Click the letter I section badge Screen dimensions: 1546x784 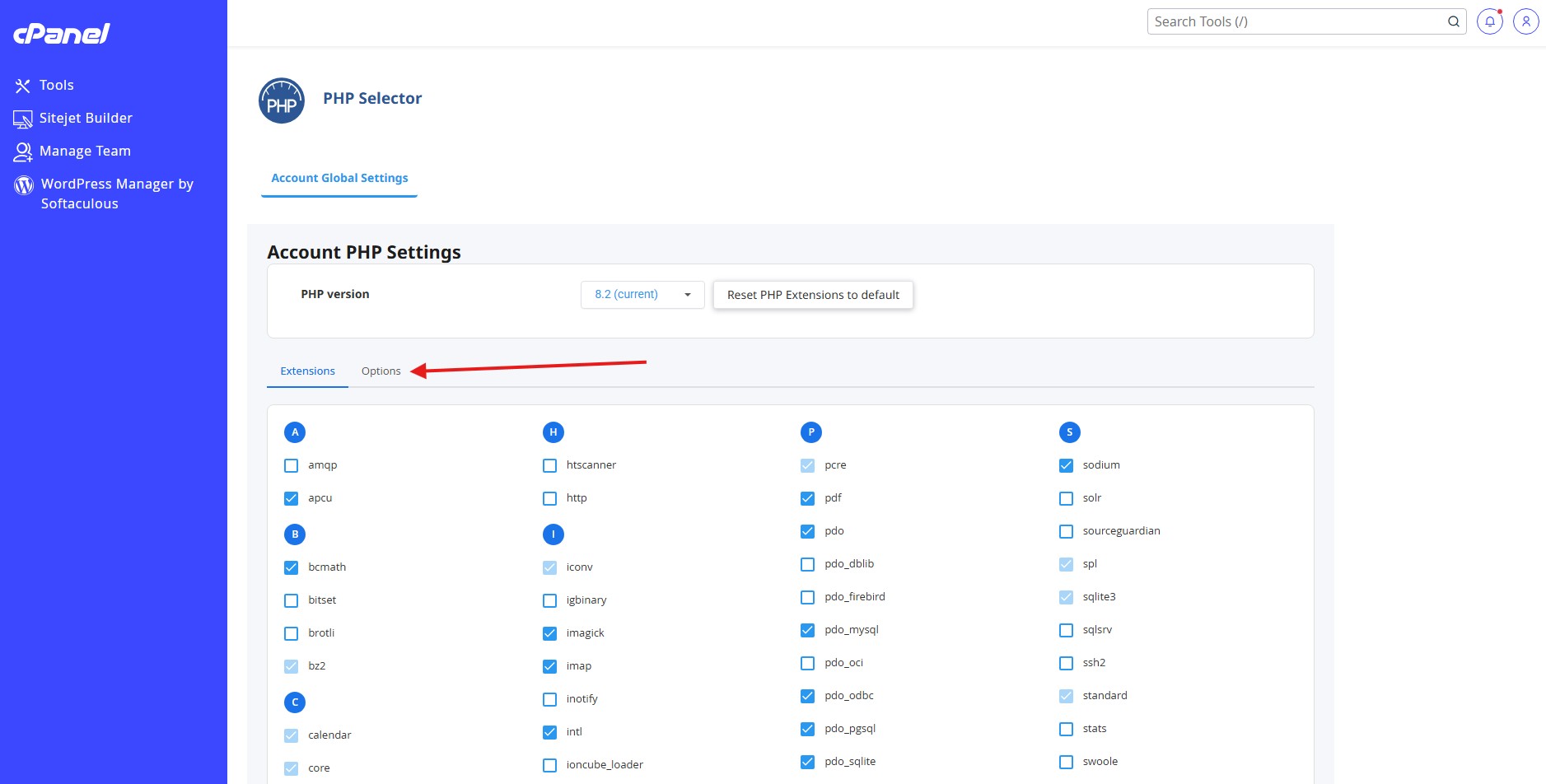(x=553, y=534)
